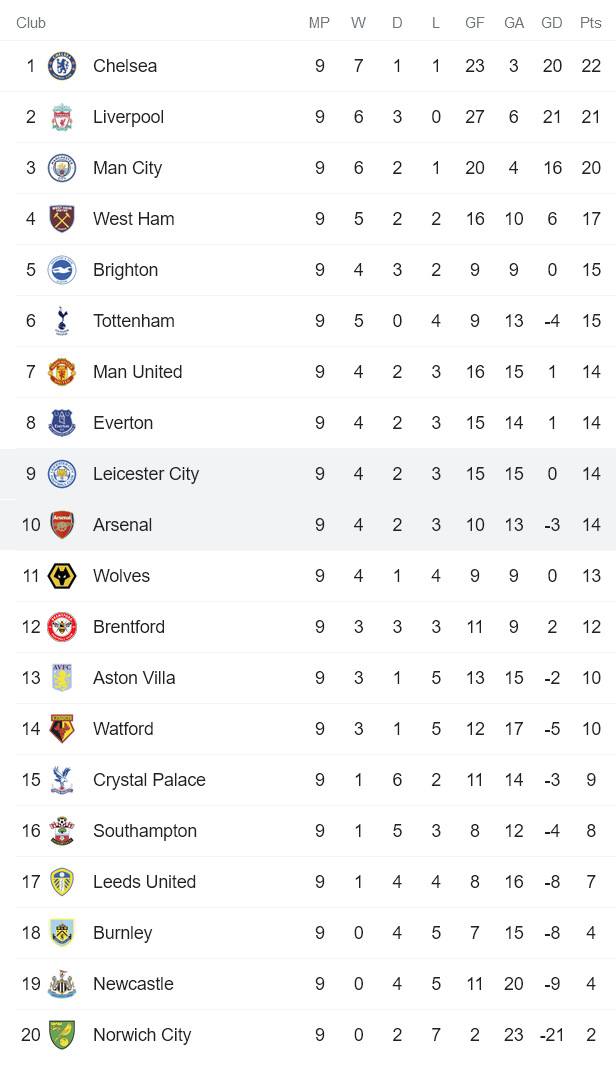Select the Crystal Palace team name
Image resolution: width=616 pixels, height=1065 pixels.
[149, 780]
